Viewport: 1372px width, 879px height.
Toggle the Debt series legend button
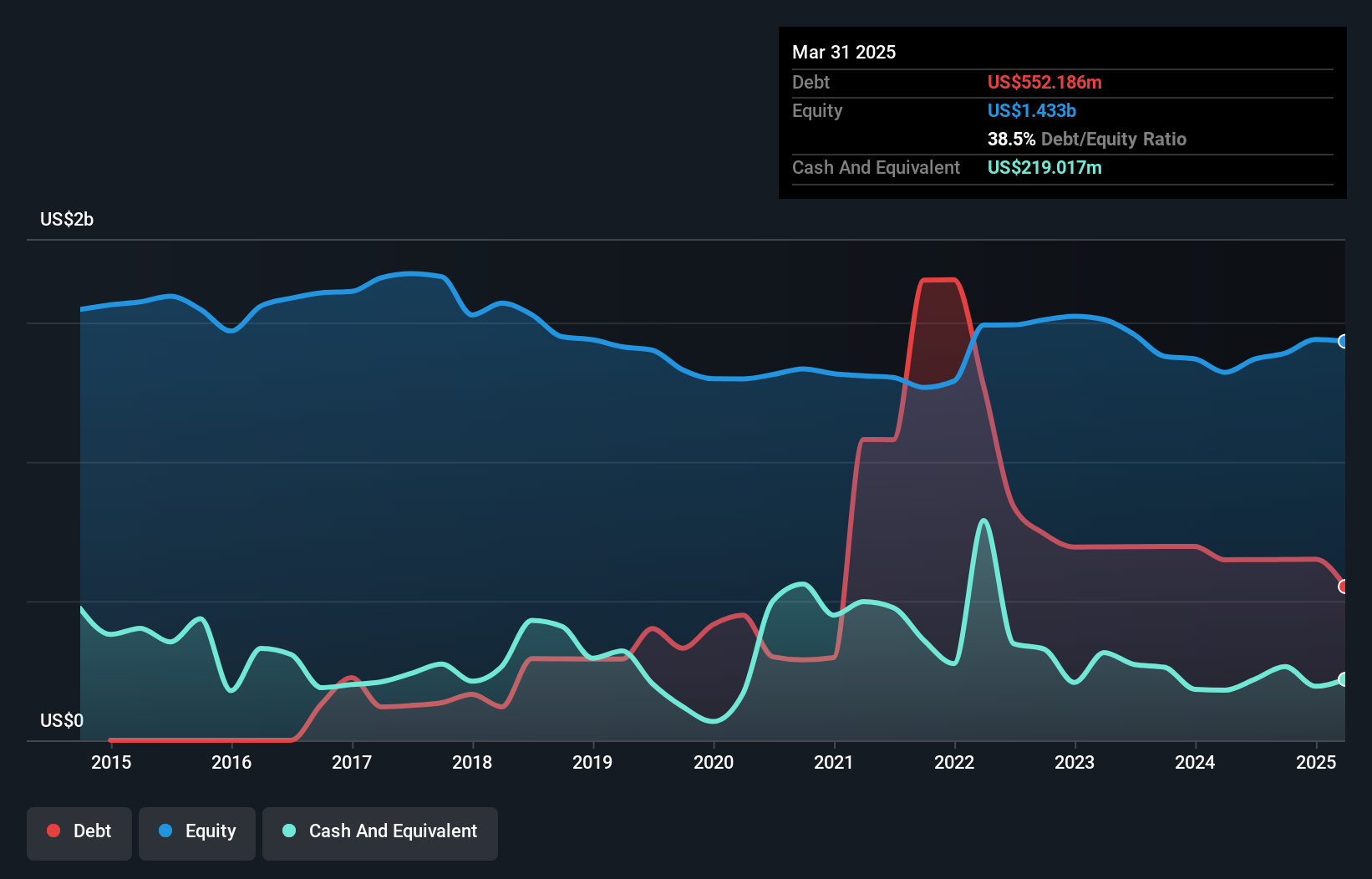click(x=79, y=832)
